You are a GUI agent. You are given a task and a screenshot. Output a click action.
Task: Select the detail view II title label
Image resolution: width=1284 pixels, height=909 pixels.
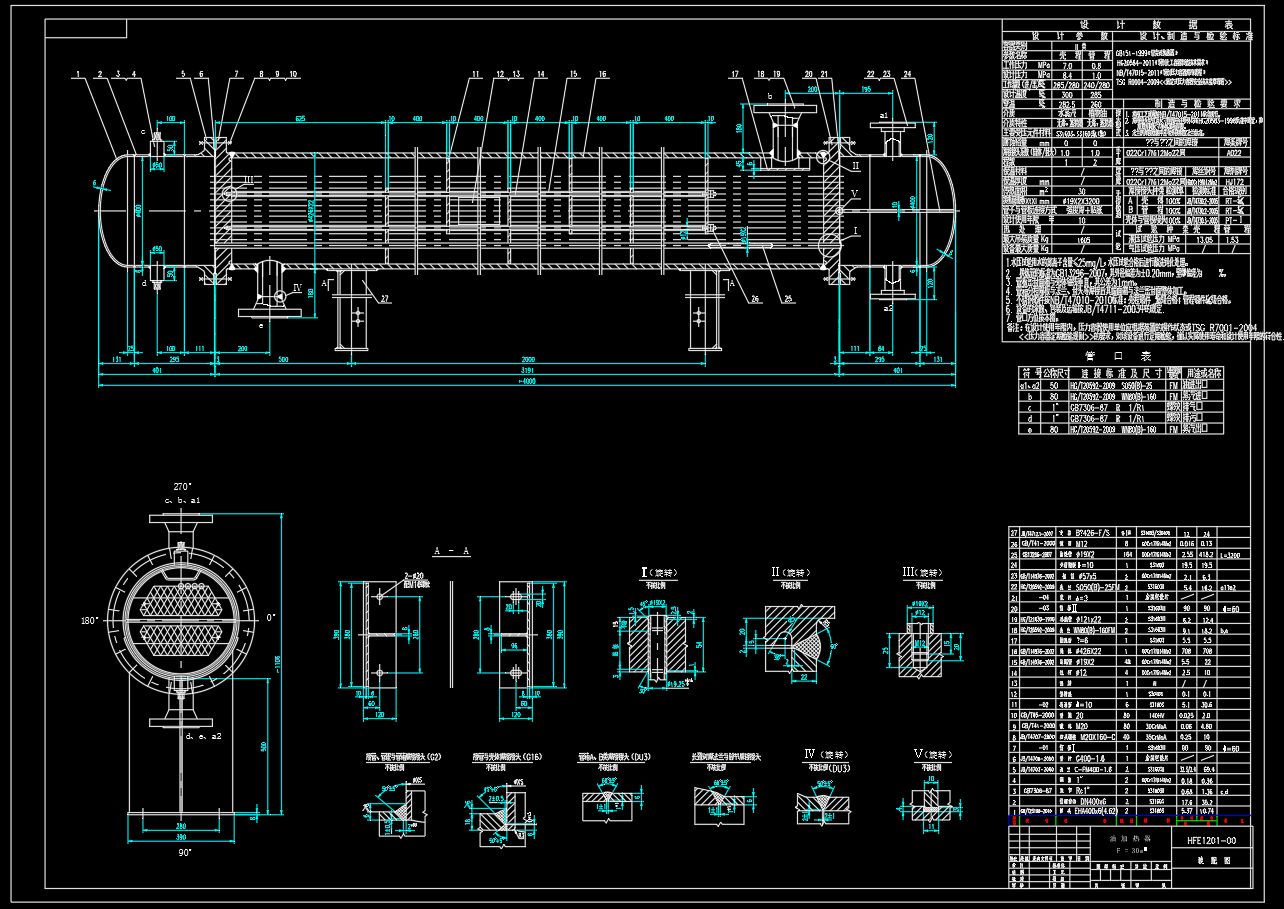pyautogui.click(x=787, y=573)
